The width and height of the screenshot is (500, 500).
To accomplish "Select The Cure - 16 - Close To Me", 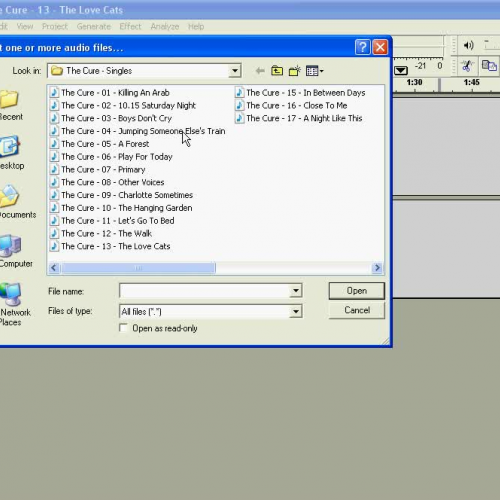I will [291, 105].
